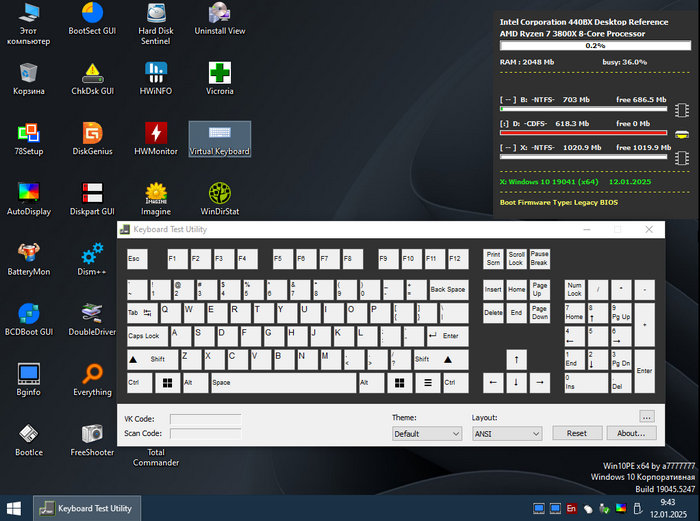Click the Scroll Lock key
The image size is (700, 521).
pos(517,259)
